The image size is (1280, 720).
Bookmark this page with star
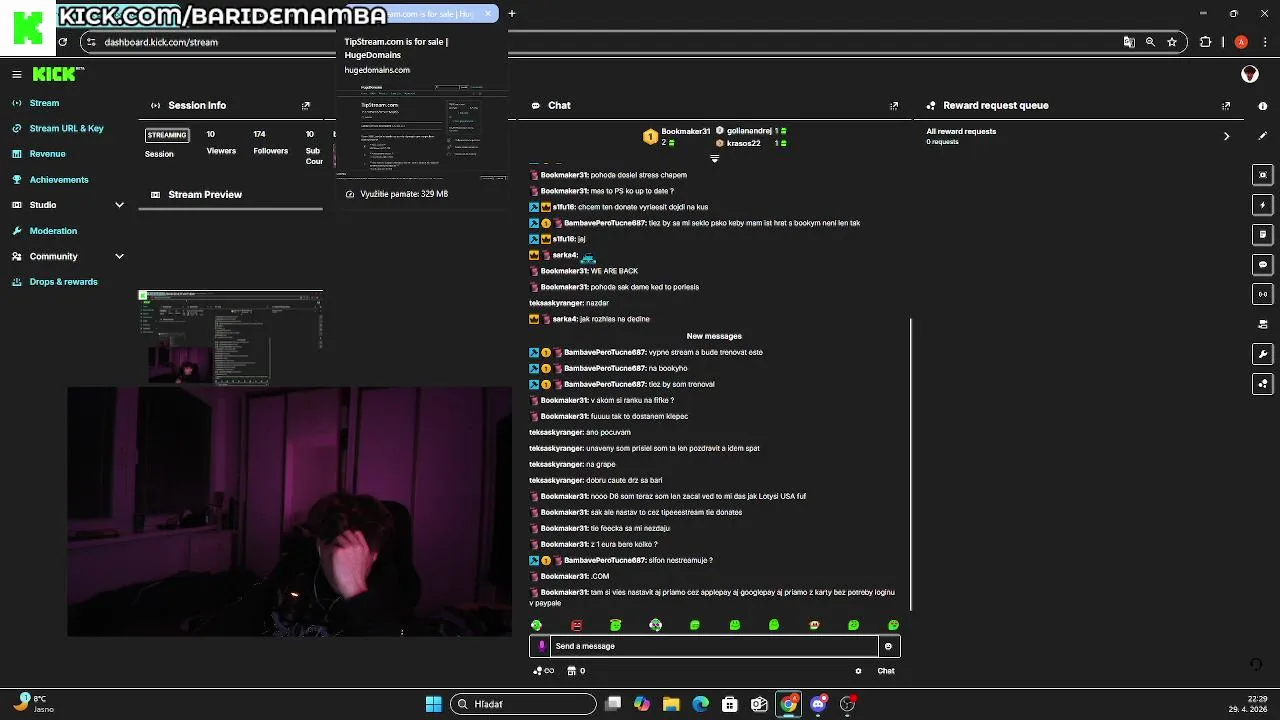[1171, 42]
